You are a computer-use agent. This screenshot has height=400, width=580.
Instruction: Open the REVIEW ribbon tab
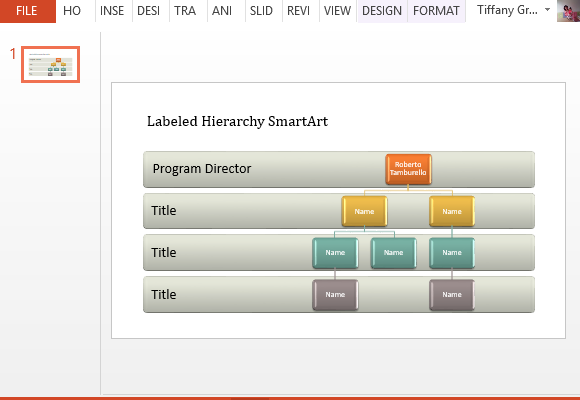[299, 11]
